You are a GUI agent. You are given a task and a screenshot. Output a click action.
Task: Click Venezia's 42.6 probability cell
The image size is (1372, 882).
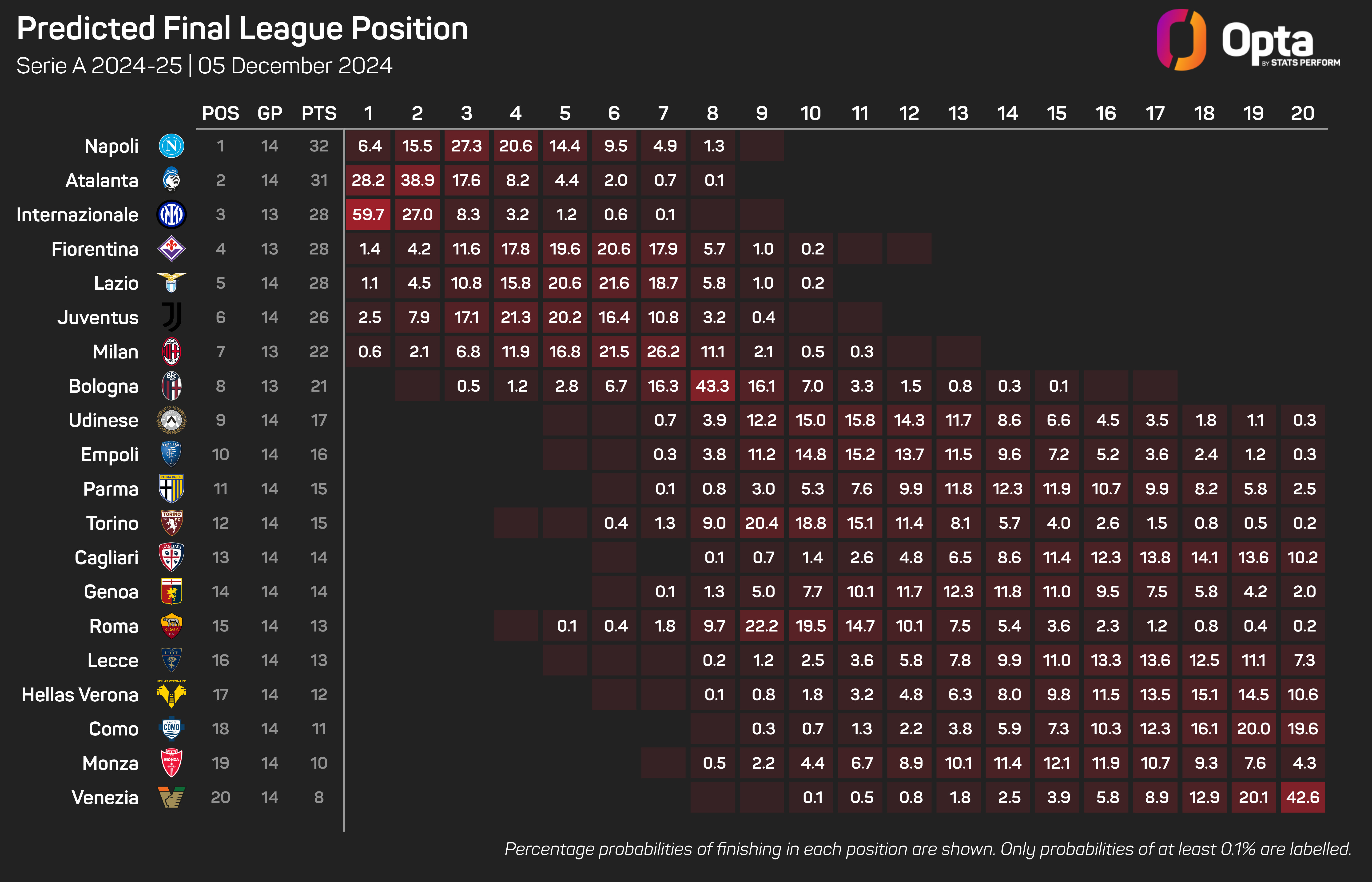[1302, 797]
